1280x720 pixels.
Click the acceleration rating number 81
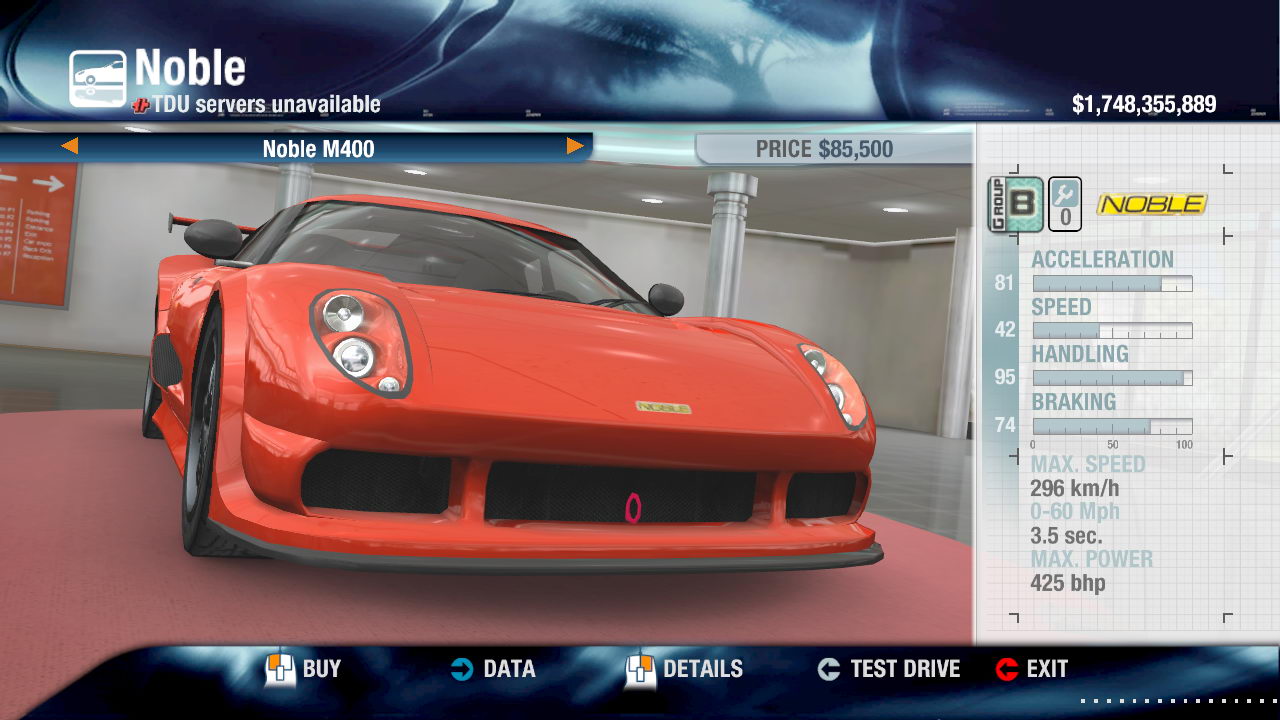pos(1005,283)
